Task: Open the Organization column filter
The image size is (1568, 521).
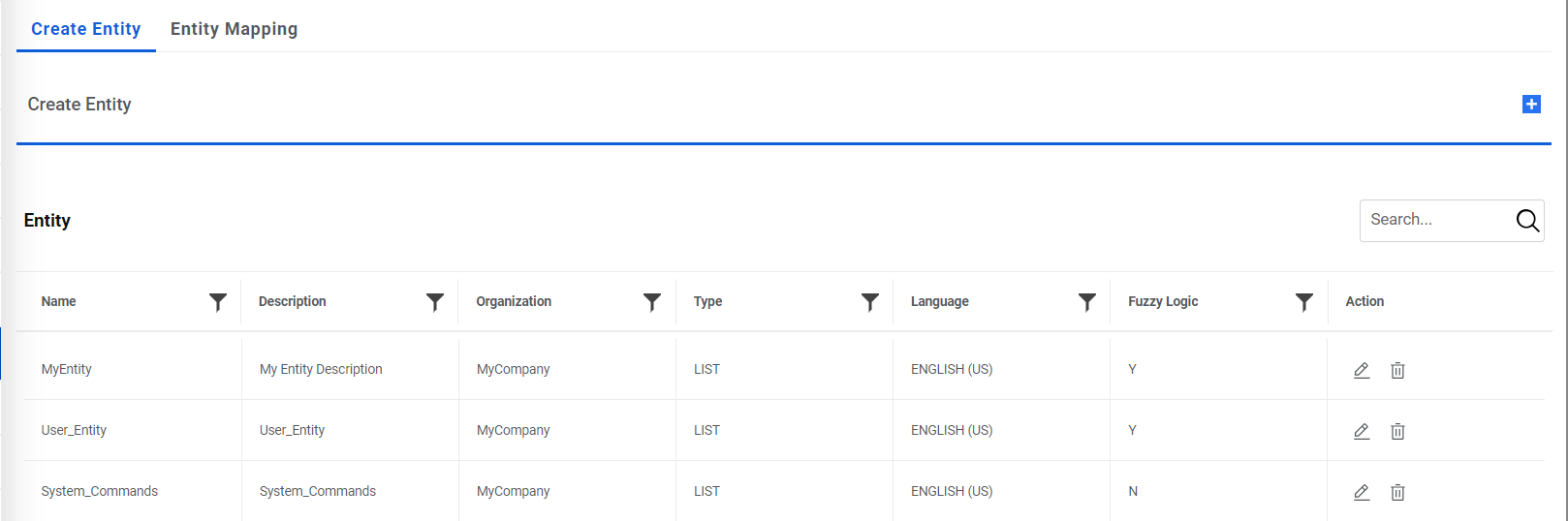Action: (652, 302)
